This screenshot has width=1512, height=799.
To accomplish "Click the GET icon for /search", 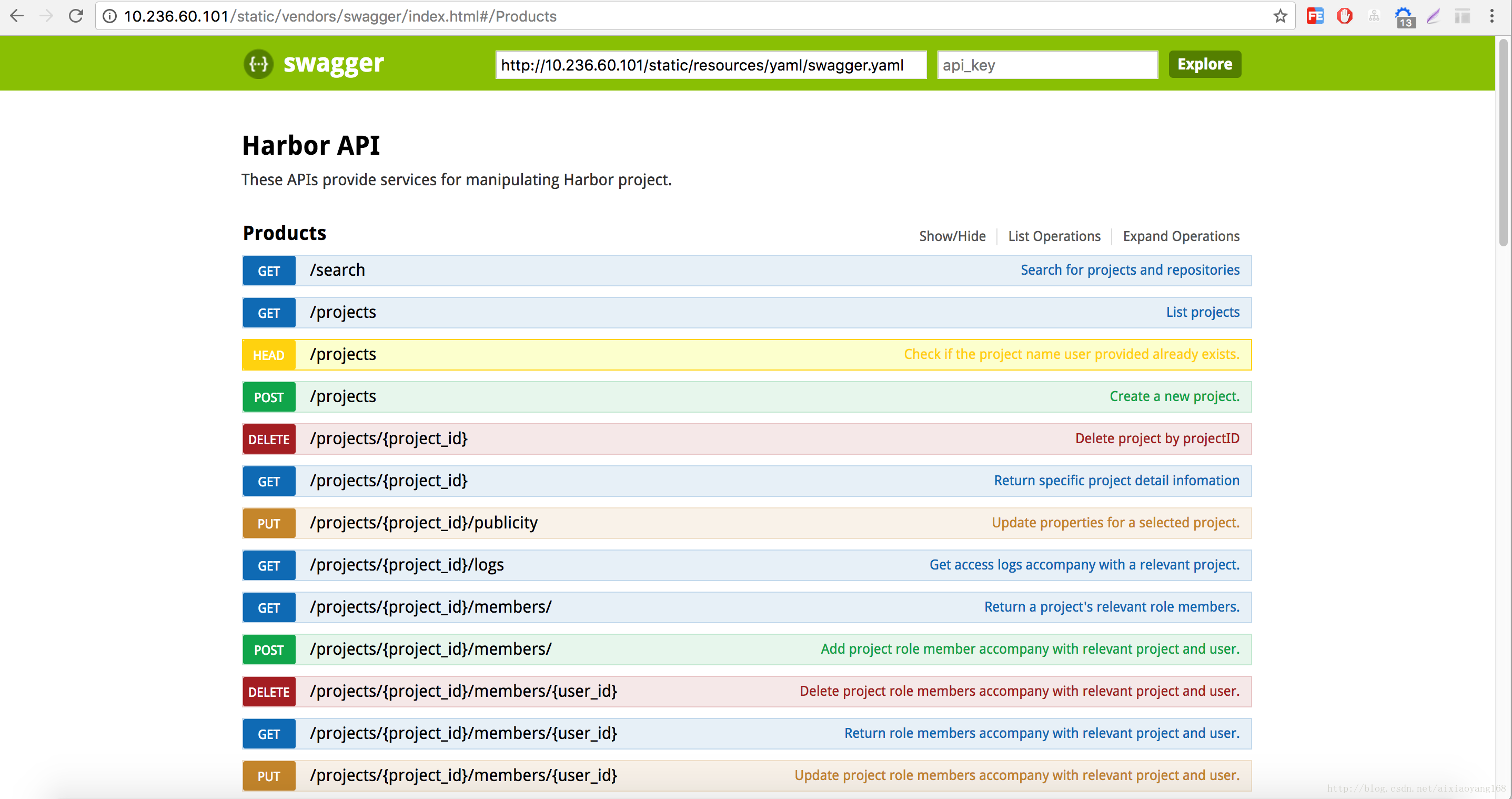I will [x=268, y=270].
